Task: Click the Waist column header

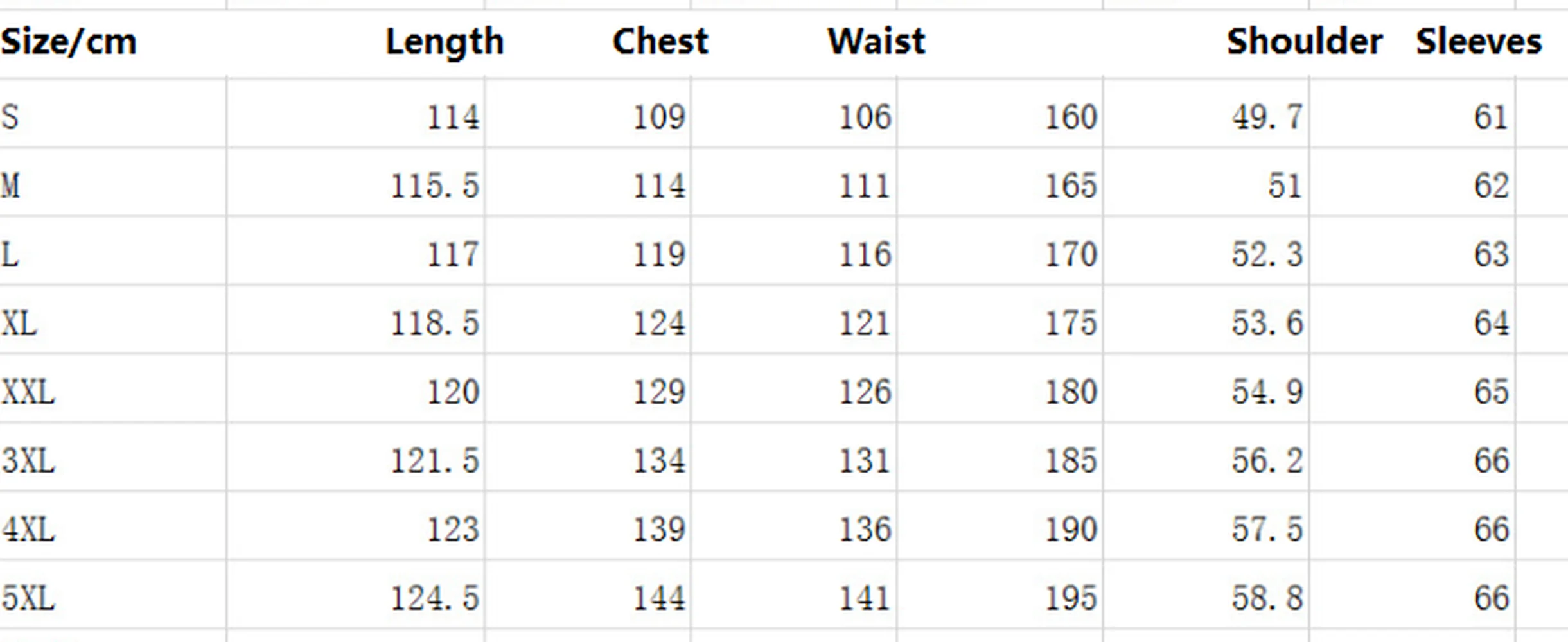Action: 876,42
